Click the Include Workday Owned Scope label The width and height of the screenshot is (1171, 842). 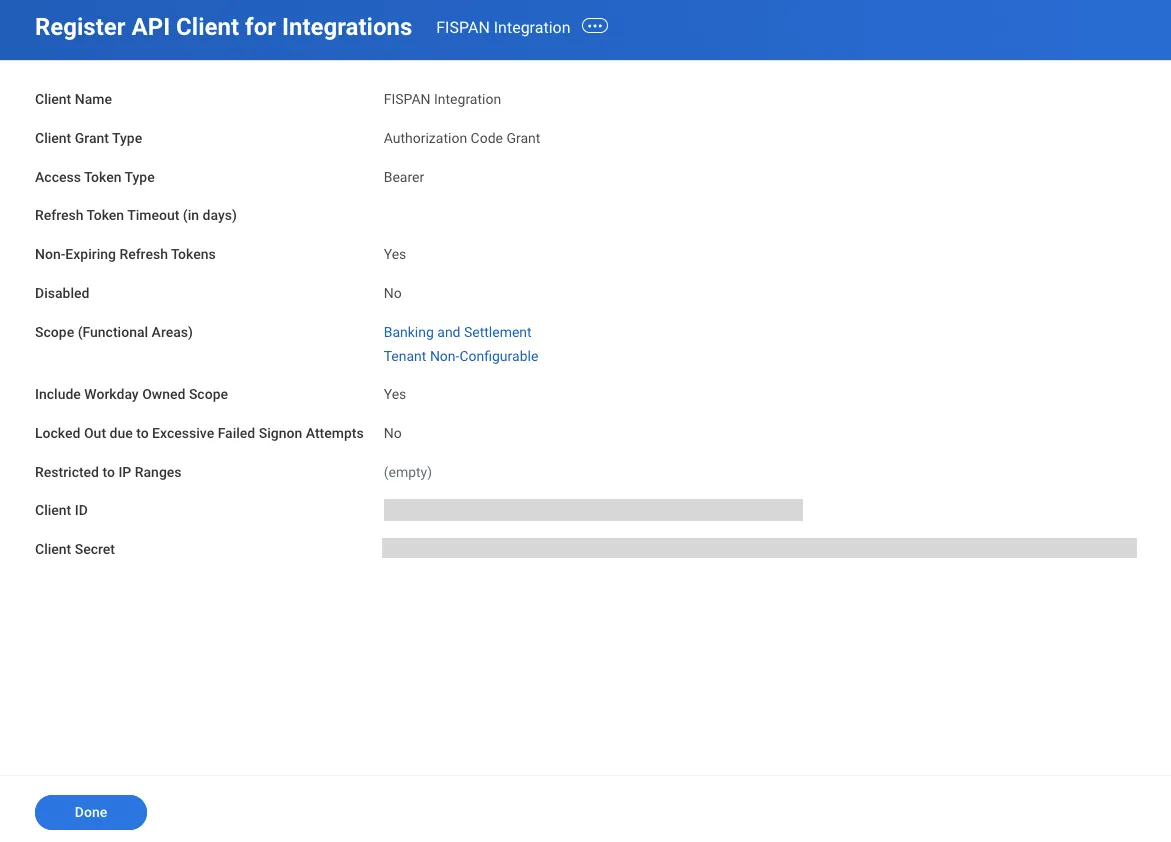coord(131,394)
